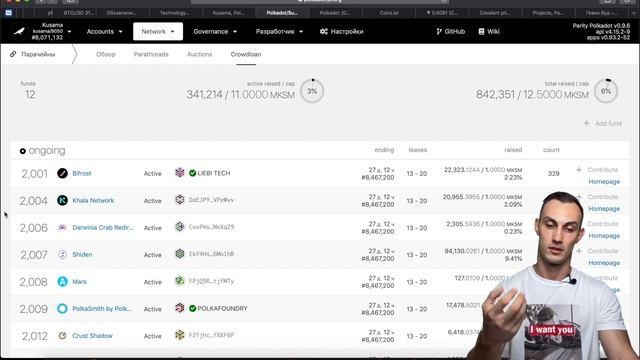Open Homepage link for Shiden
640x360 pixels.
point(604,263)
